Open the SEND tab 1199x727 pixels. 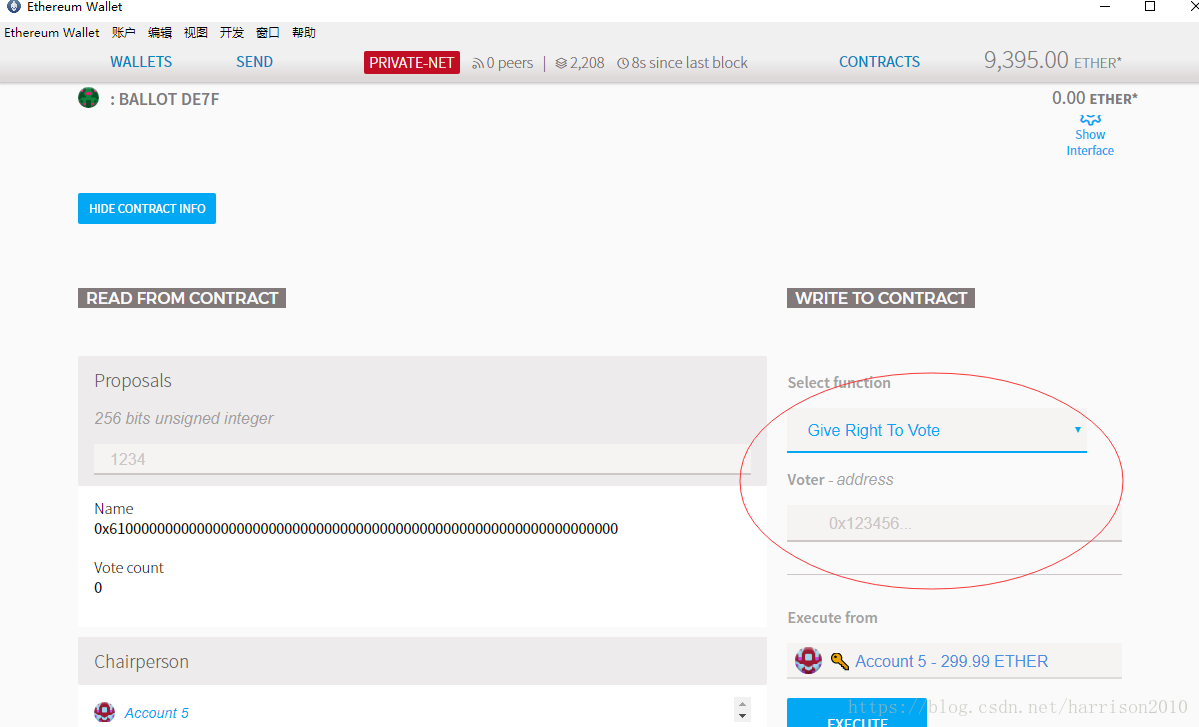coord(254,62)
